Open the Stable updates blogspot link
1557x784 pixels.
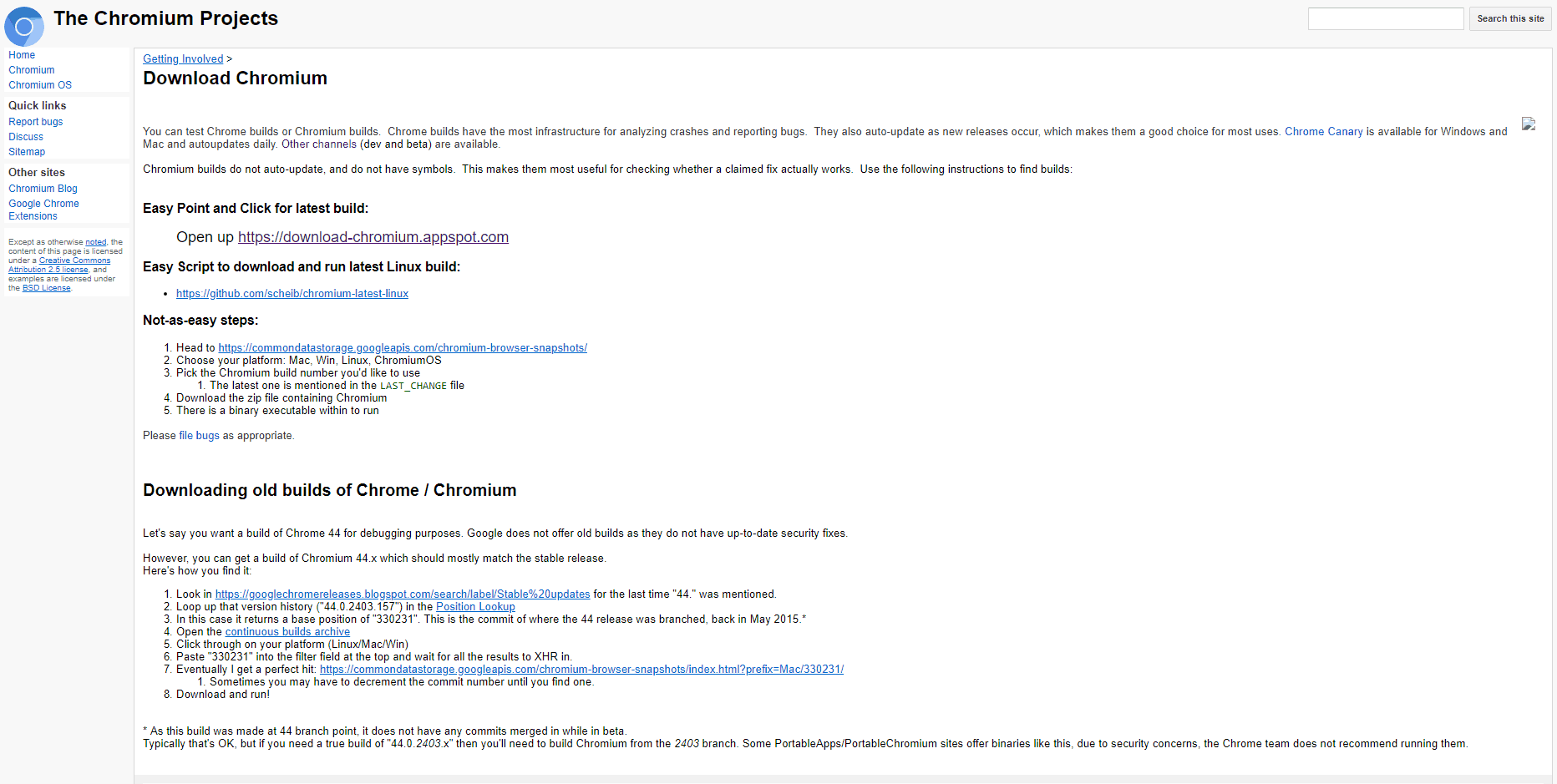point(403,594)
